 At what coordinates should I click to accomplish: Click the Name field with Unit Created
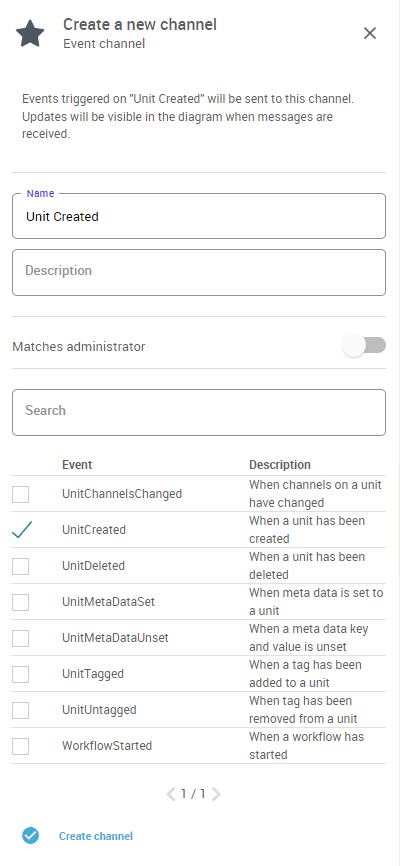199,216
